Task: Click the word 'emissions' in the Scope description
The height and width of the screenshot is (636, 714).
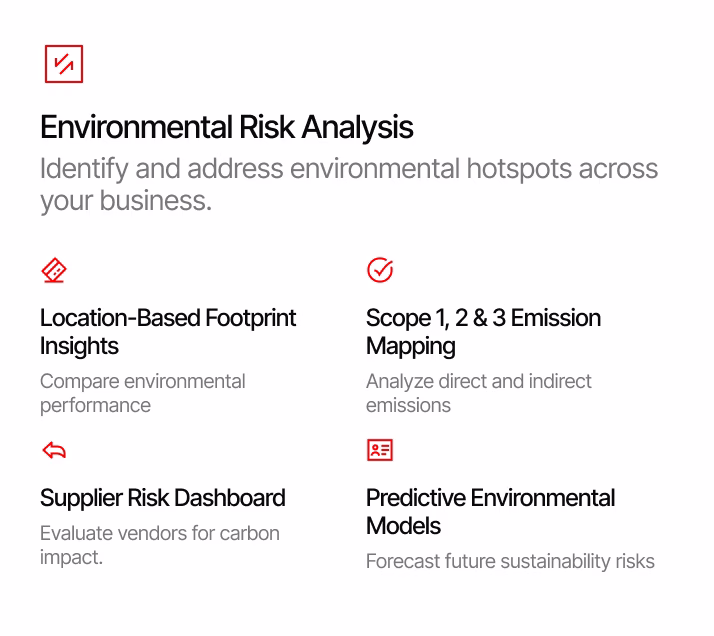Action: [x=408, y=405]
